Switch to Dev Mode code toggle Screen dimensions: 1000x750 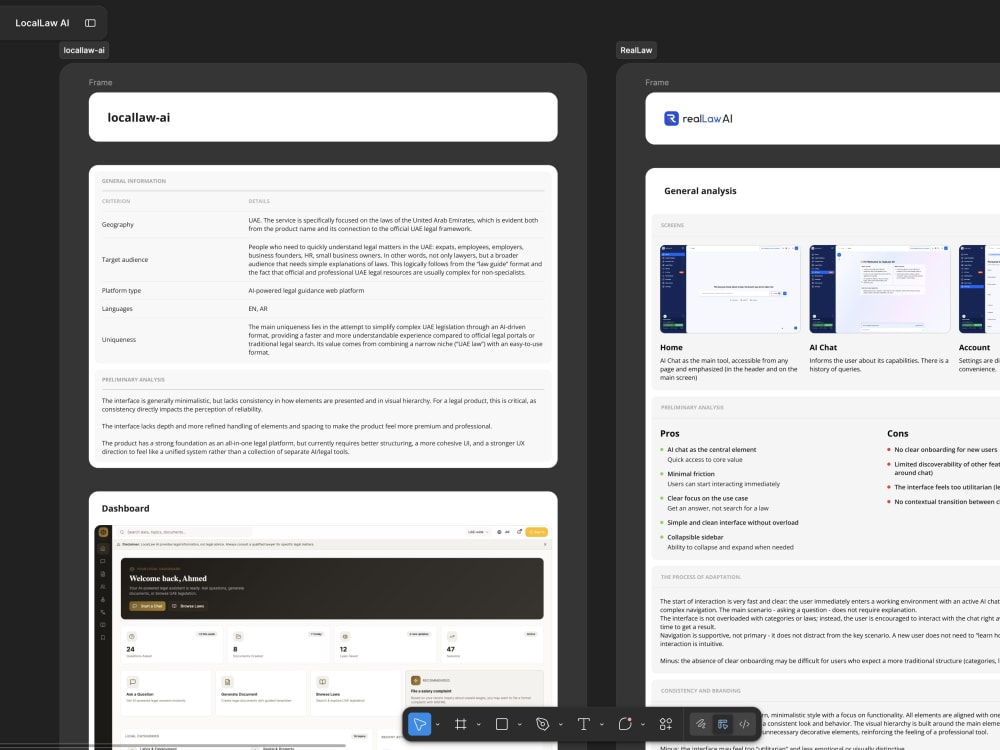[x=744, y=724]
